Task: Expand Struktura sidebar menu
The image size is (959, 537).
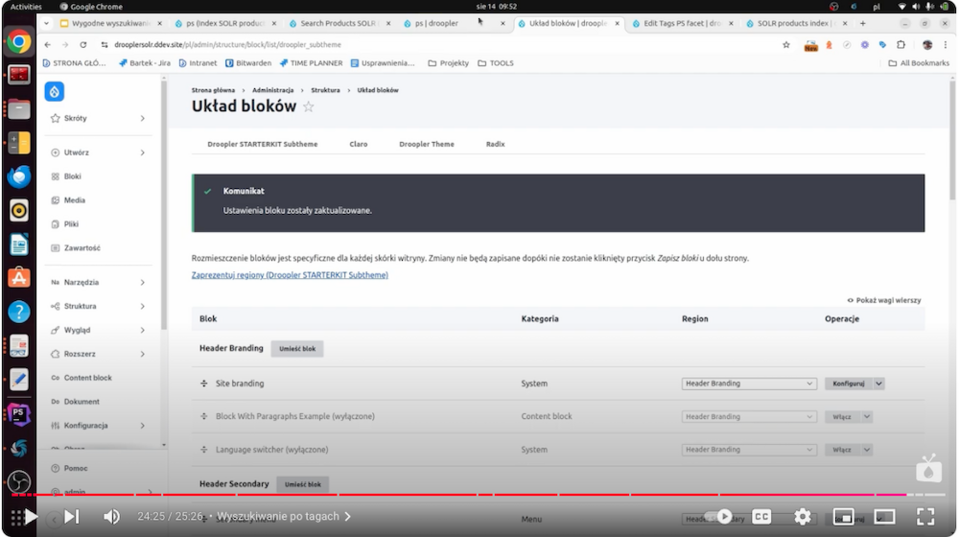Action: [143, 306]
